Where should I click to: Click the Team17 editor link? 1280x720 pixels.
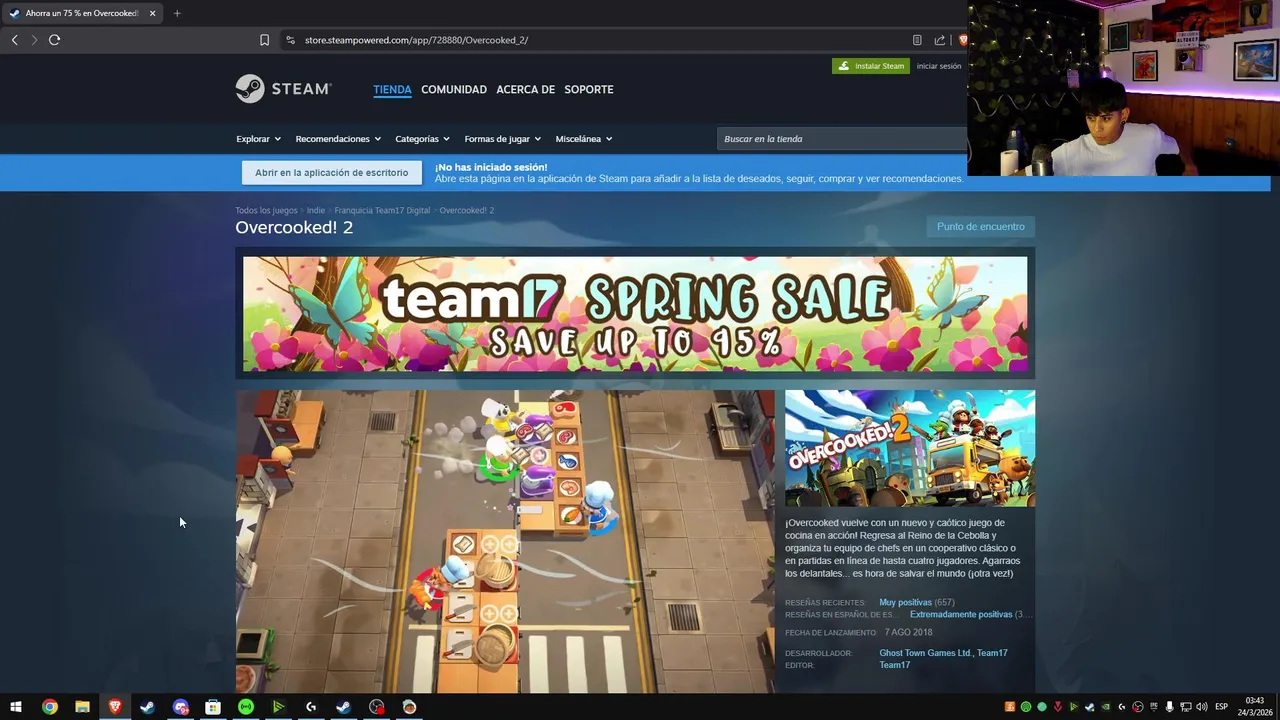point(894,665)
